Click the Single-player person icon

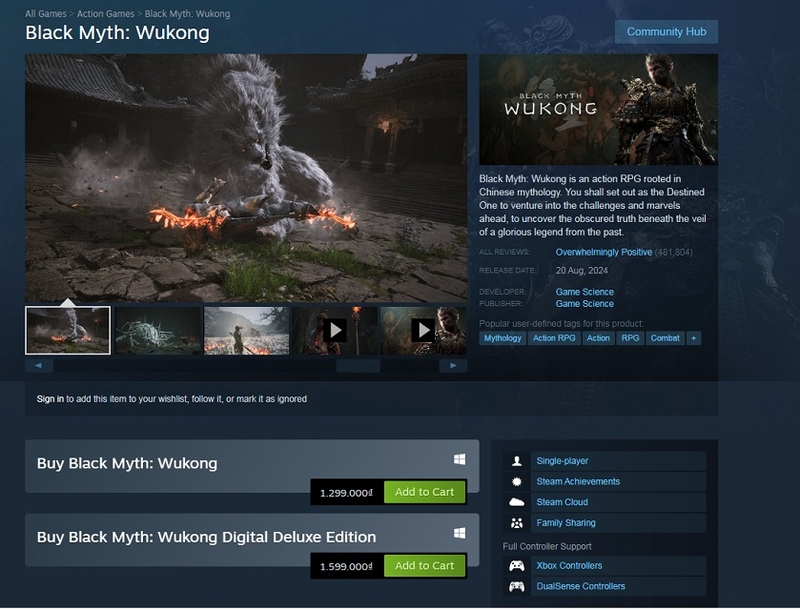pos(516,461)
